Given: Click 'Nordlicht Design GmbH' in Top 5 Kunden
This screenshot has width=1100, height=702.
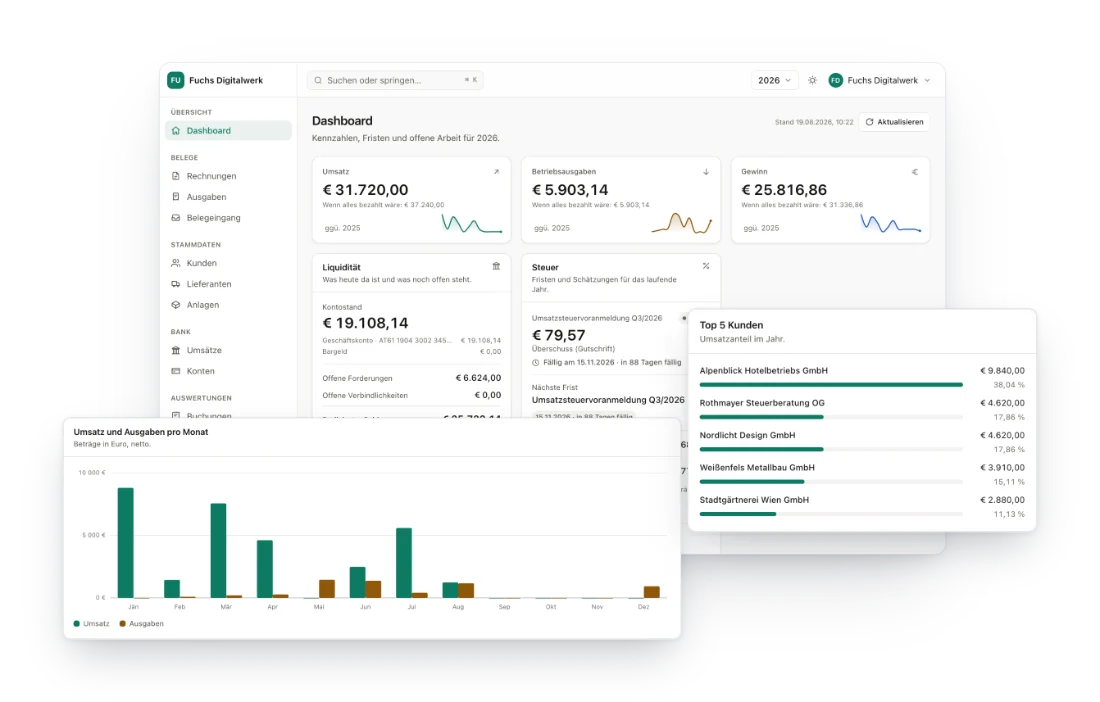Looking at the screenshot, I should tap(747, 436).
